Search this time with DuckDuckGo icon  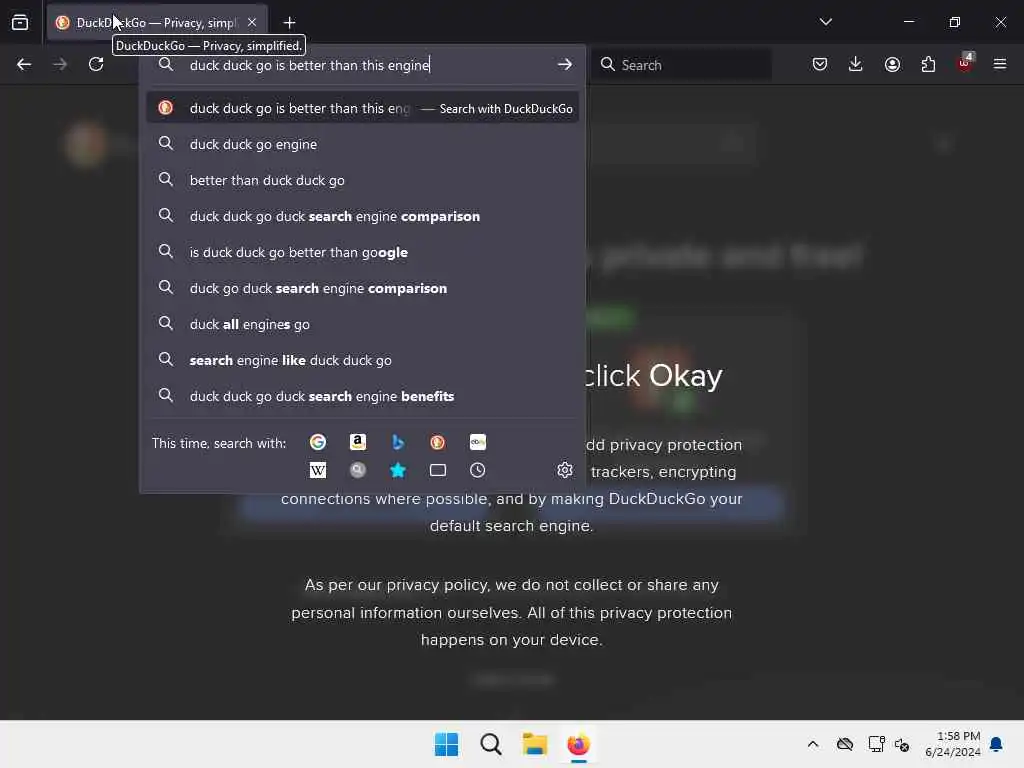click(x=438, y=442)
